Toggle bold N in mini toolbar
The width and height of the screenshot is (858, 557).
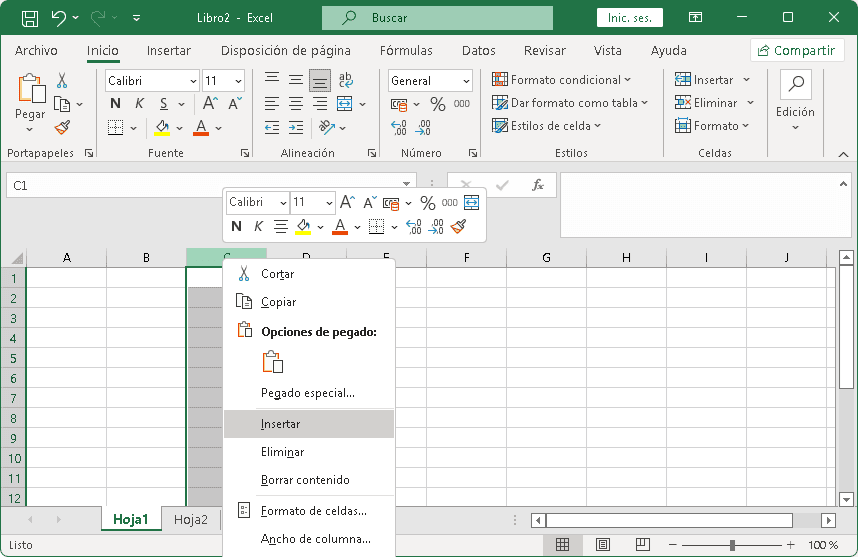tap(236, 226)
